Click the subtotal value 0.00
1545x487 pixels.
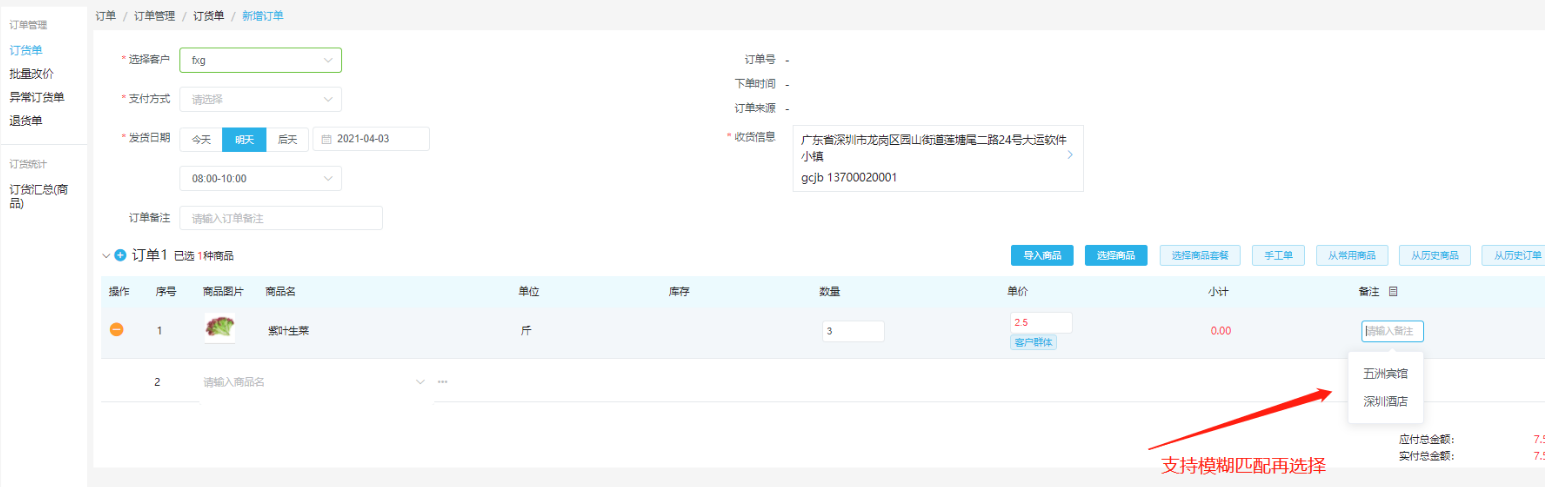coord(1220,330)
